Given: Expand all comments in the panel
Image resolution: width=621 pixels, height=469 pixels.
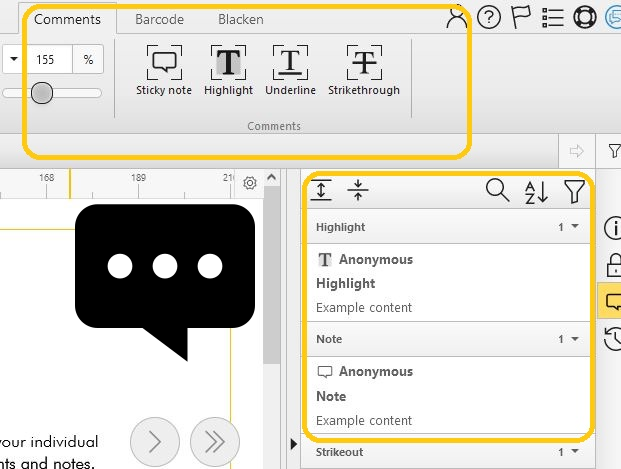Looking at the screenshot, I should tap(322, 190).
